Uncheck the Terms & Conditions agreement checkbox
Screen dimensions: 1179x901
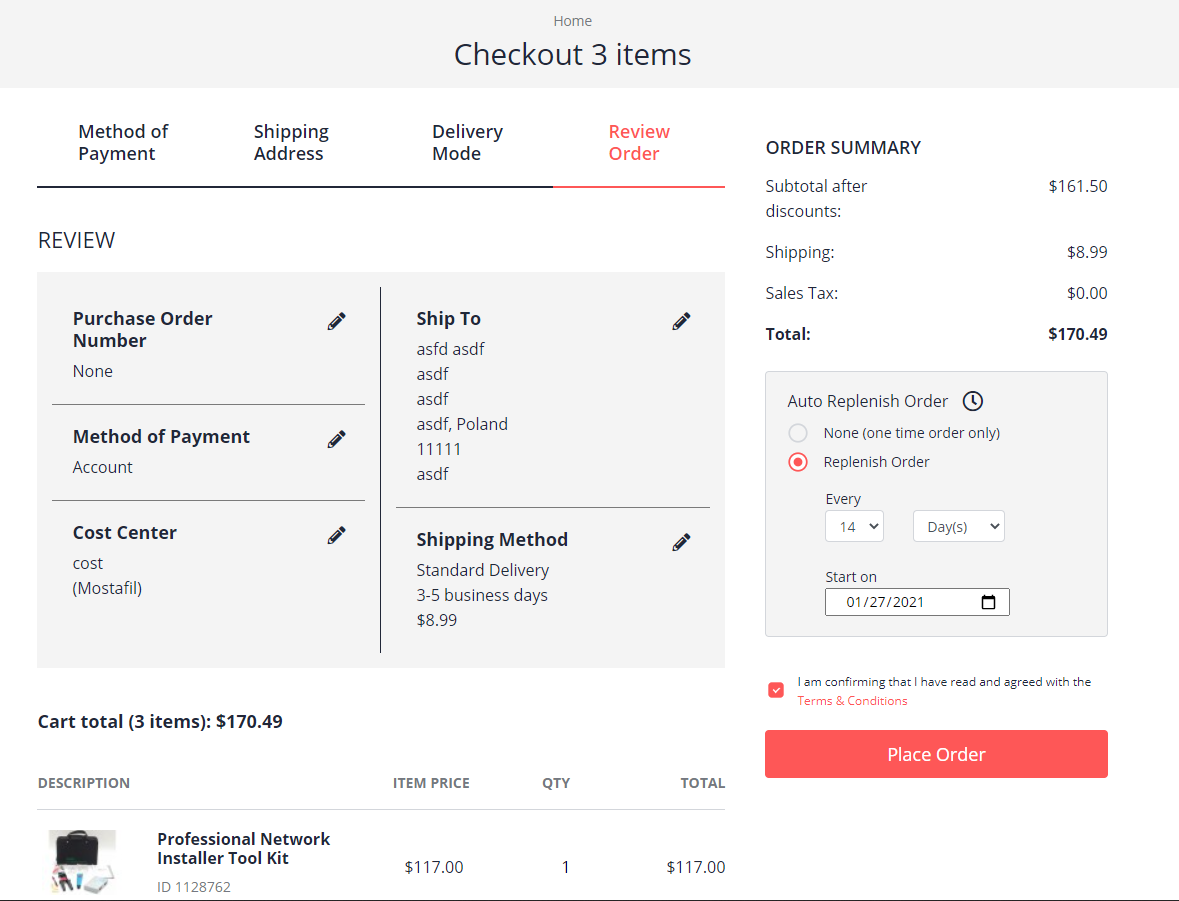click(776, 690)
